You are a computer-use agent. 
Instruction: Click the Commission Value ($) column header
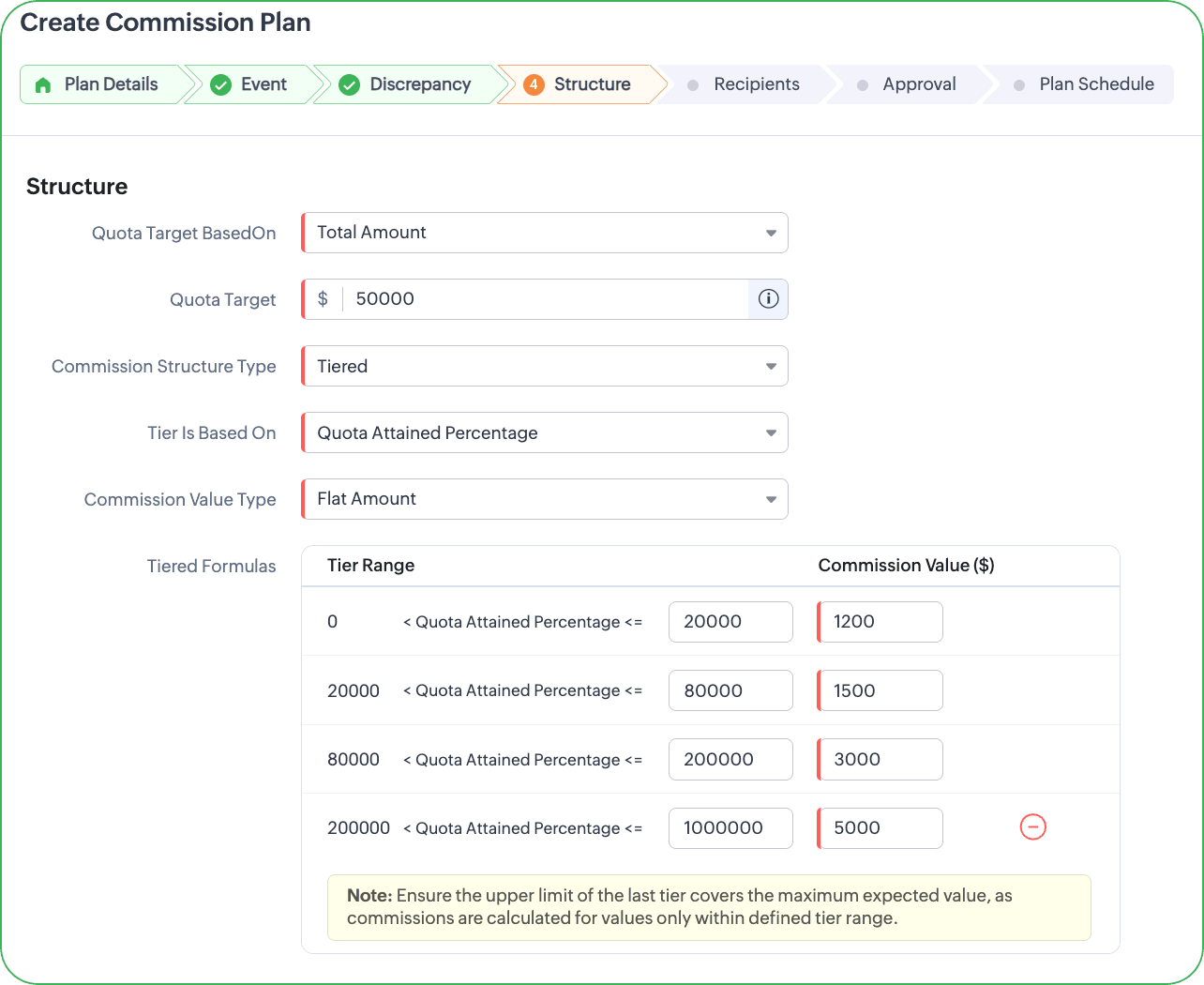[x=906, y=566]
